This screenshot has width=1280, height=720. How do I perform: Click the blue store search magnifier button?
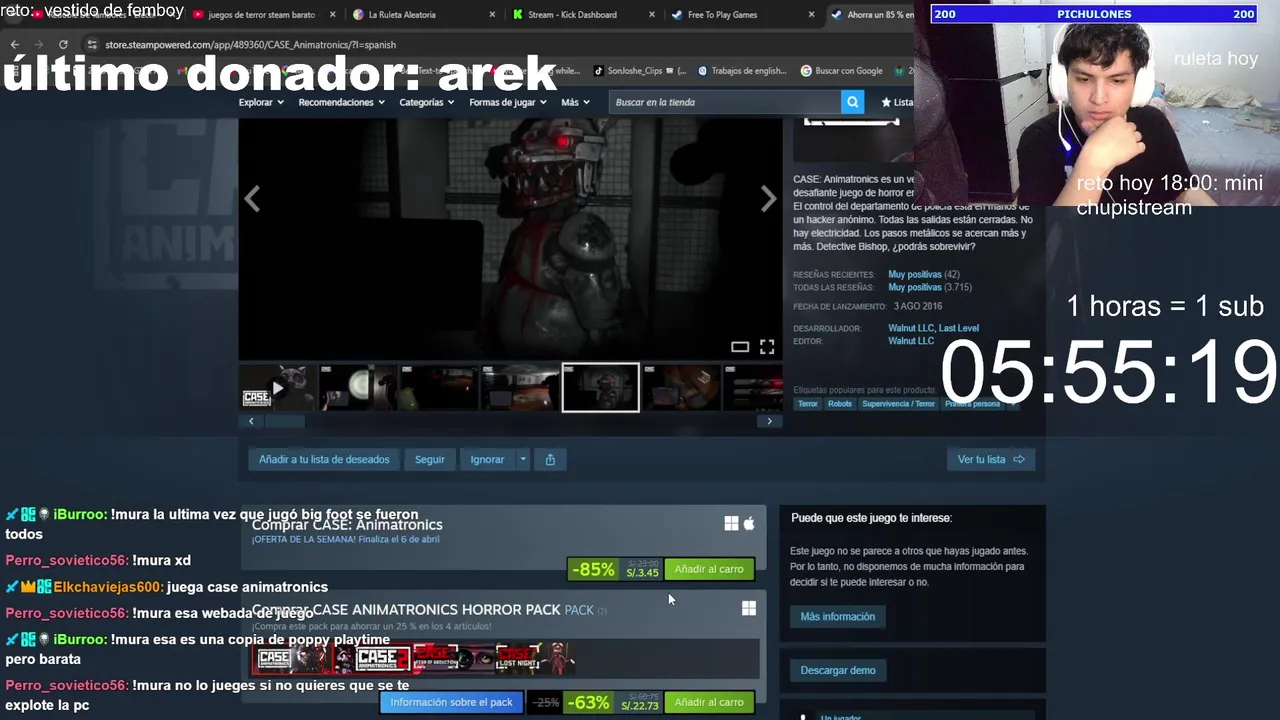click(x=852, y=102)
